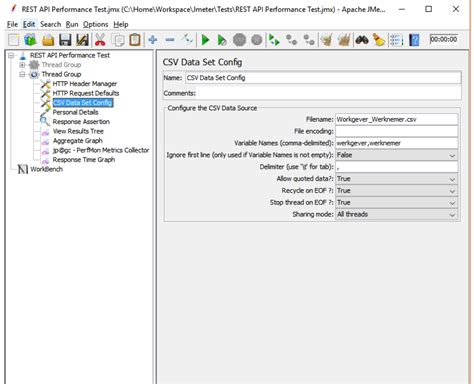Click the Reset search icon
Screen dimensions: 474x384
pos(379,40)
